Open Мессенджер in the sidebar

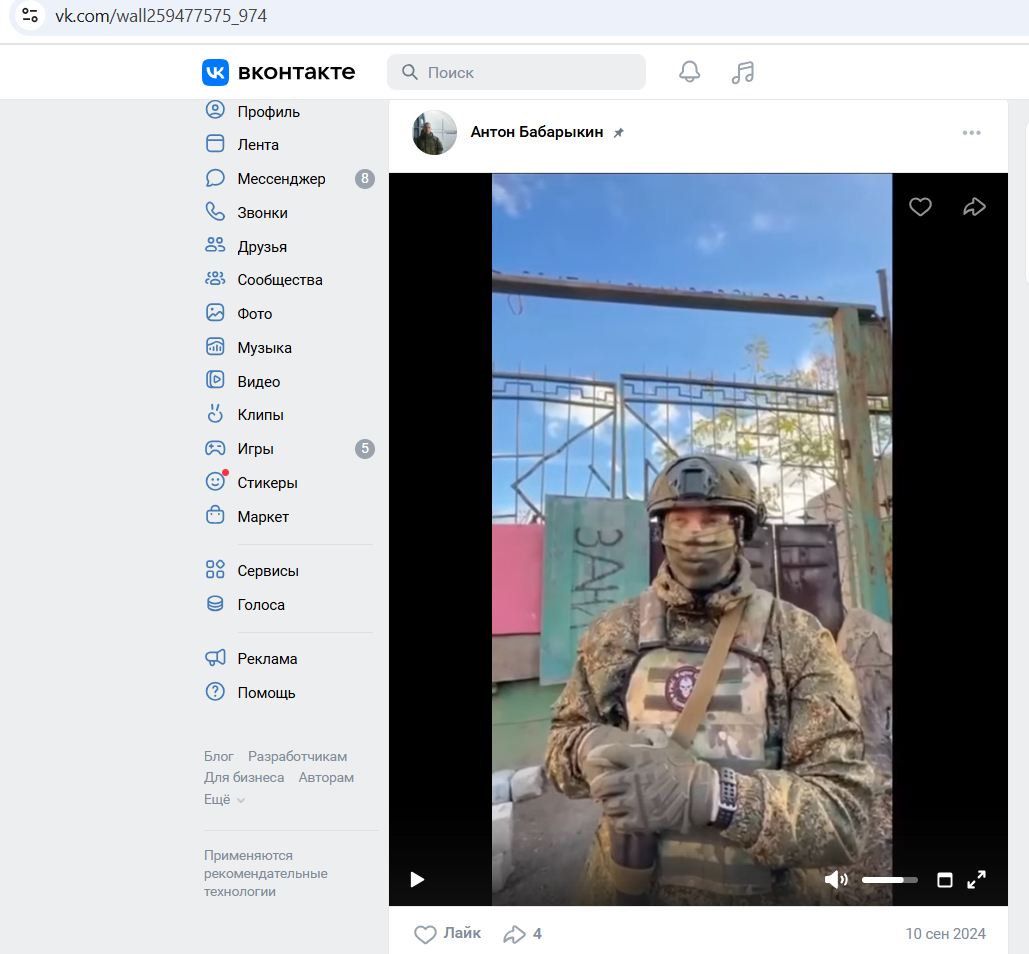281,179
